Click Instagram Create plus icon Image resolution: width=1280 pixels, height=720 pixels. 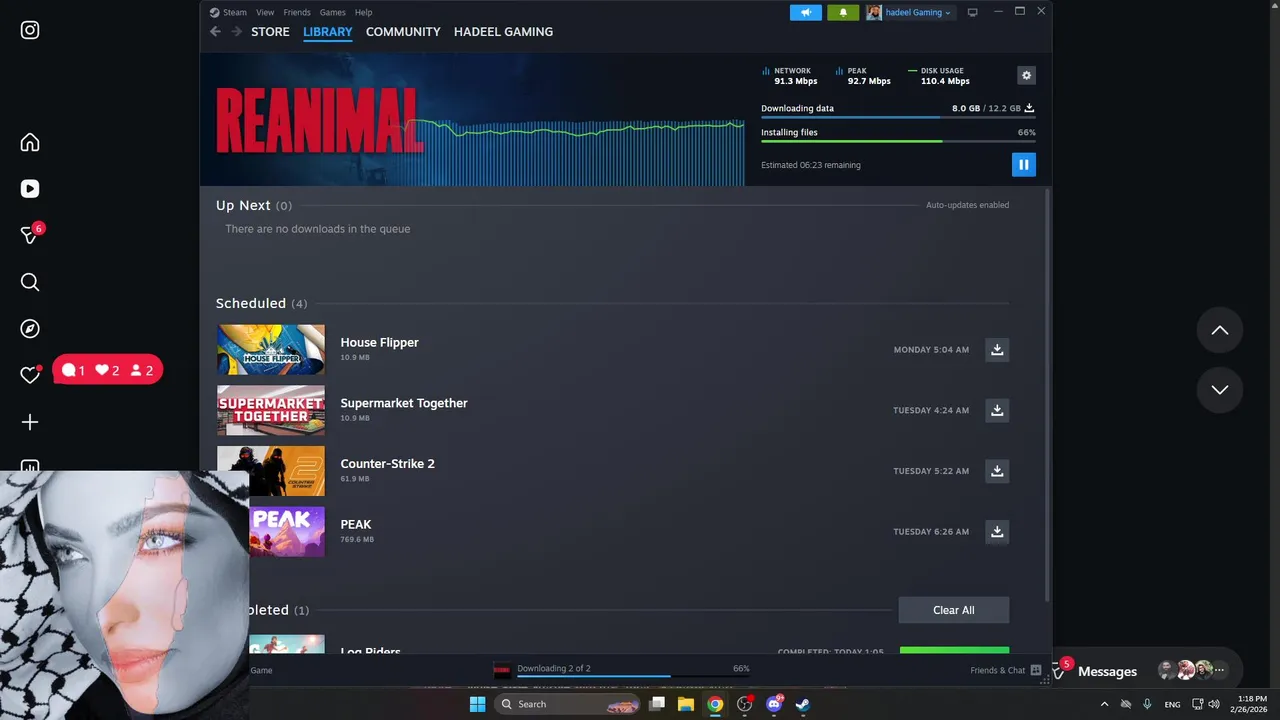click(30, 422)
